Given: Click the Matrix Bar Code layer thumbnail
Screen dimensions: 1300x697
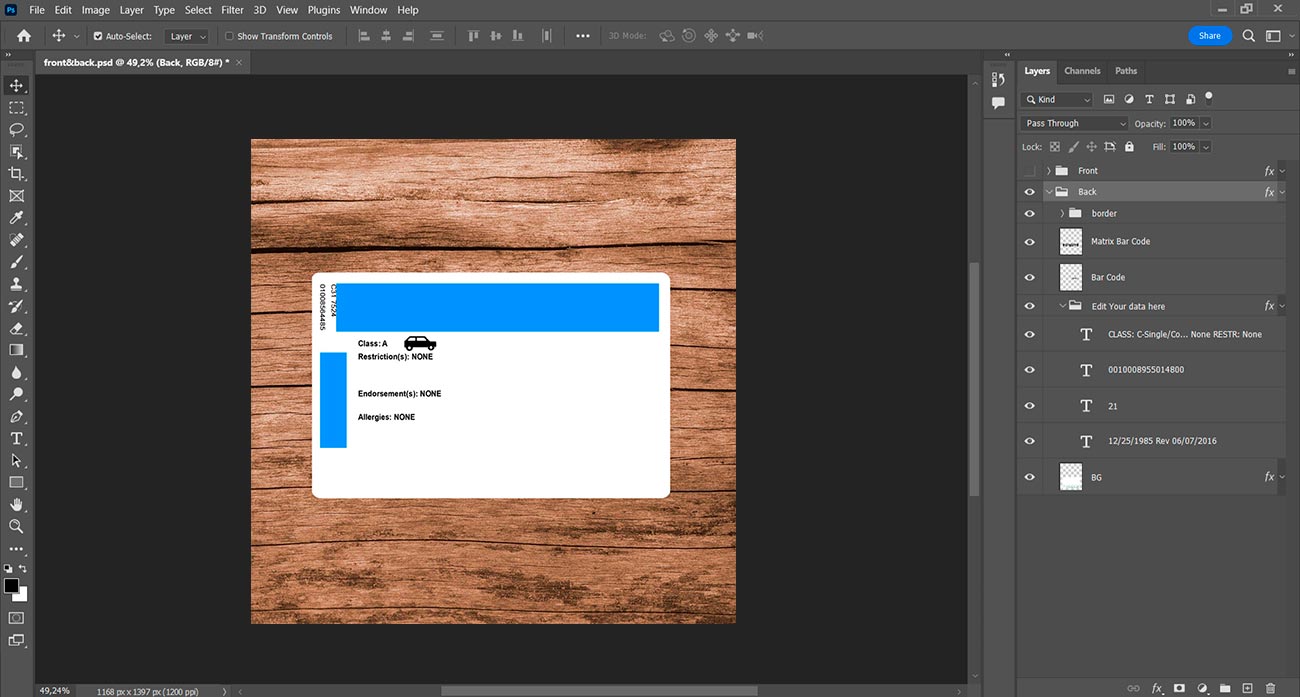Looking at the screenshot, I should 1070,241.
